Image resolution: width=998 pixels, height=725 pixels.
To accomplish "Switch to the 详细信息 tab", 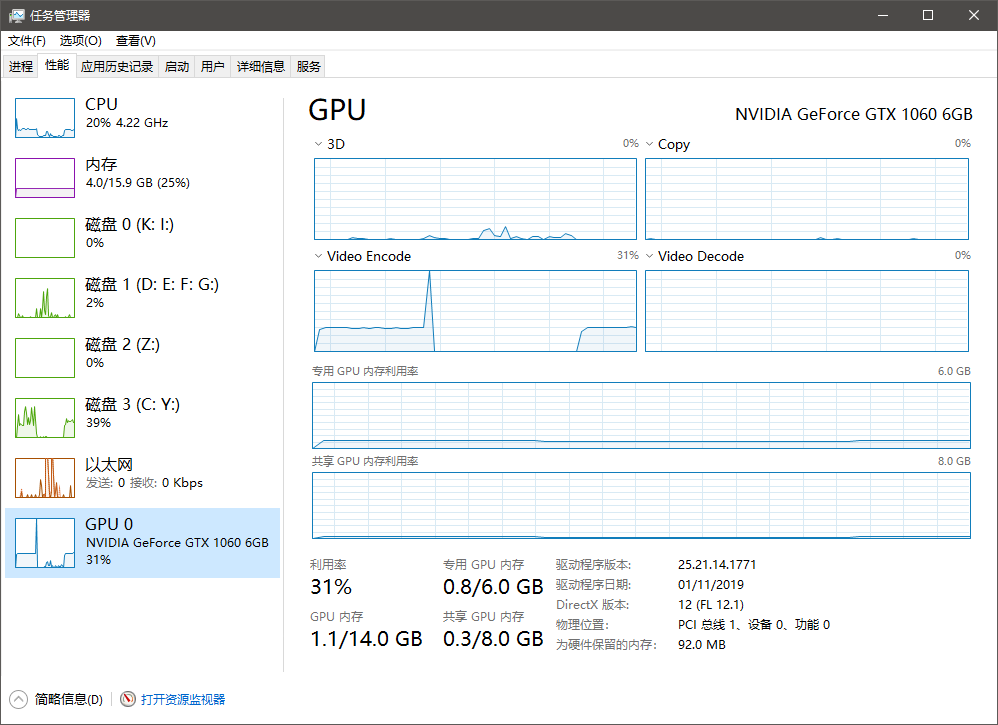I will (x=260, y=67).
